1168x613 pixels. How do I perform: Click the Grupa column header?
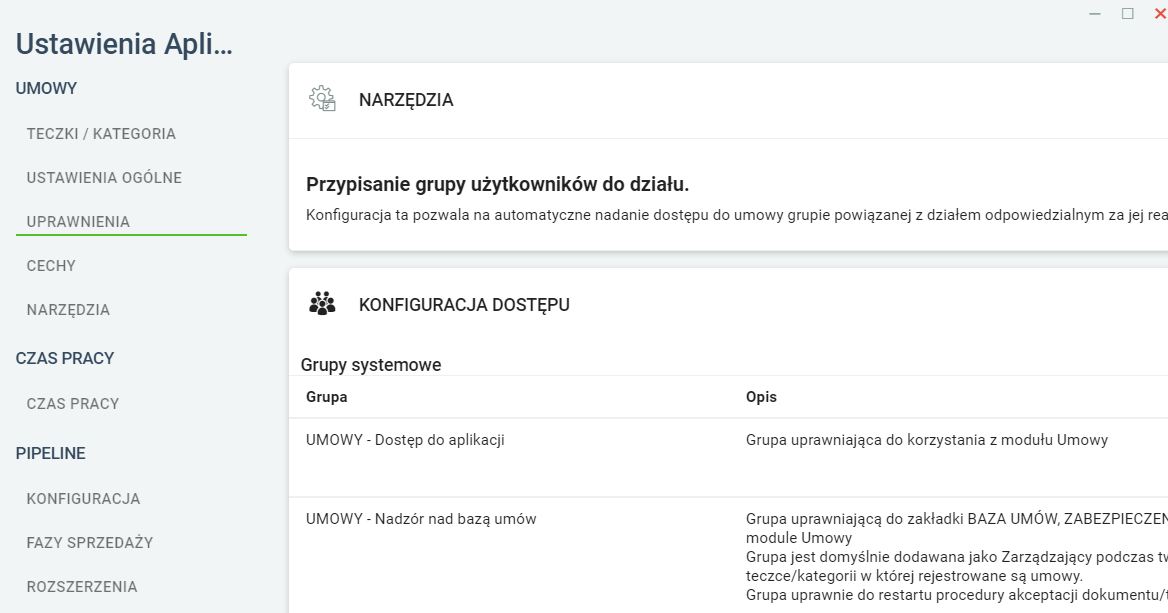(327, 397)
